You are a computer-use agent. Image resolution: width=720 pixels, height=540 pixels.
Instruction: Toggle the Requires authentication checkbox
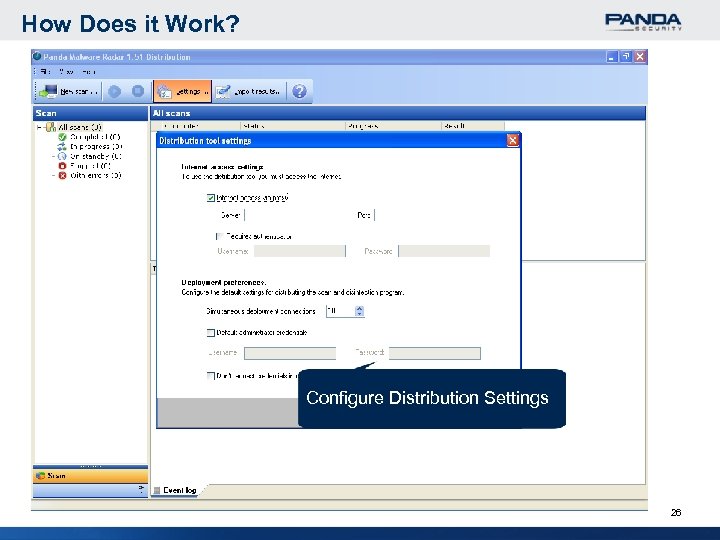pos(220,236)
